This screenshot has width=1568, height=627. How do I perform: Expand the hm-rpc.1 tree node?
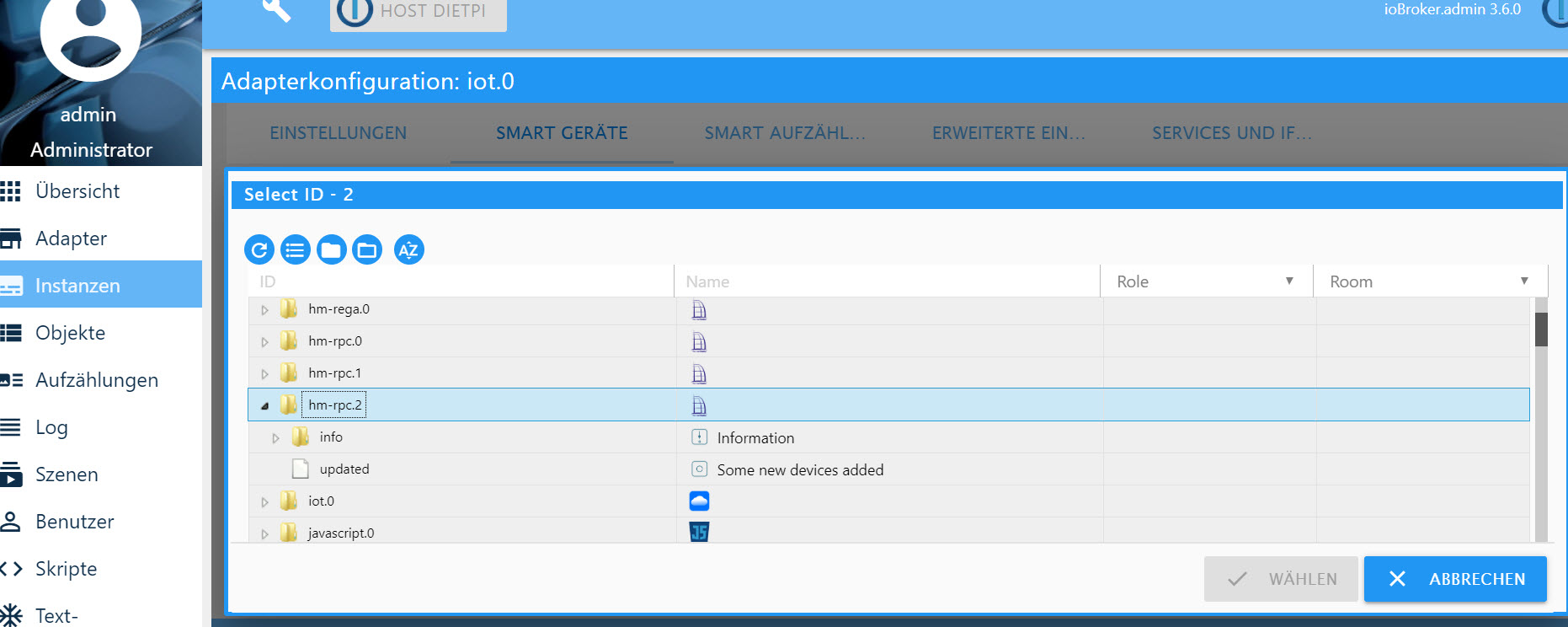(x=264, y=374)
